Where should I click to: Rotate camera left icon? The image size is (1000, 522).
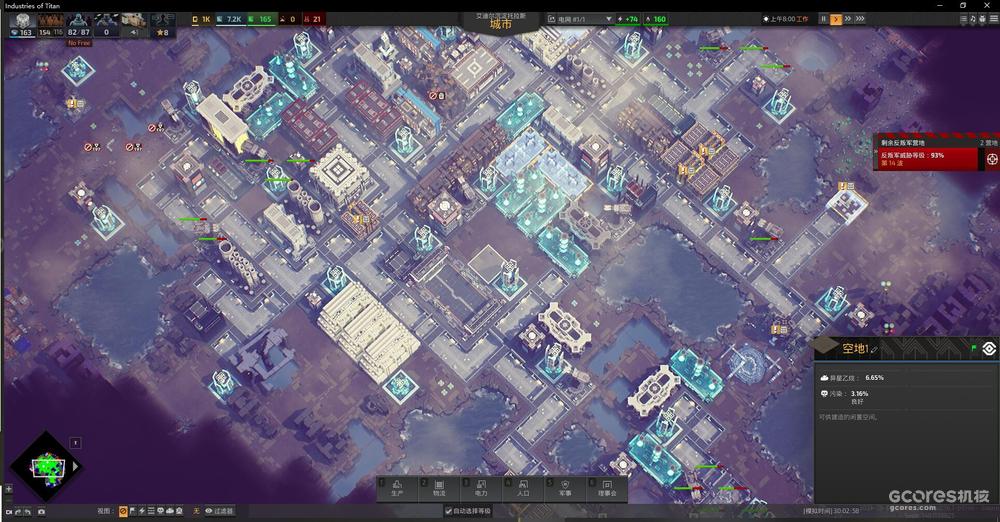[18, 512]
